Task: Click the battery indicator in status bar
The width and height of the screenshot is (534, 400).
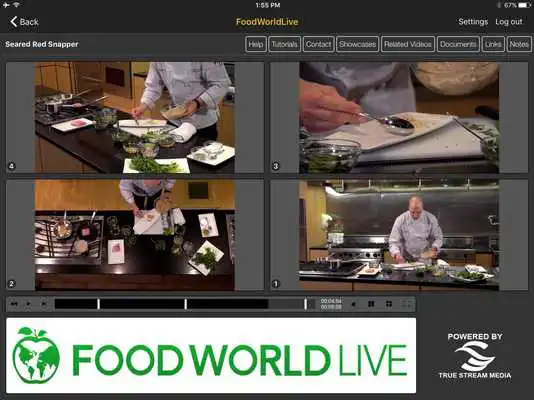Action: click(x=524, y=5)
